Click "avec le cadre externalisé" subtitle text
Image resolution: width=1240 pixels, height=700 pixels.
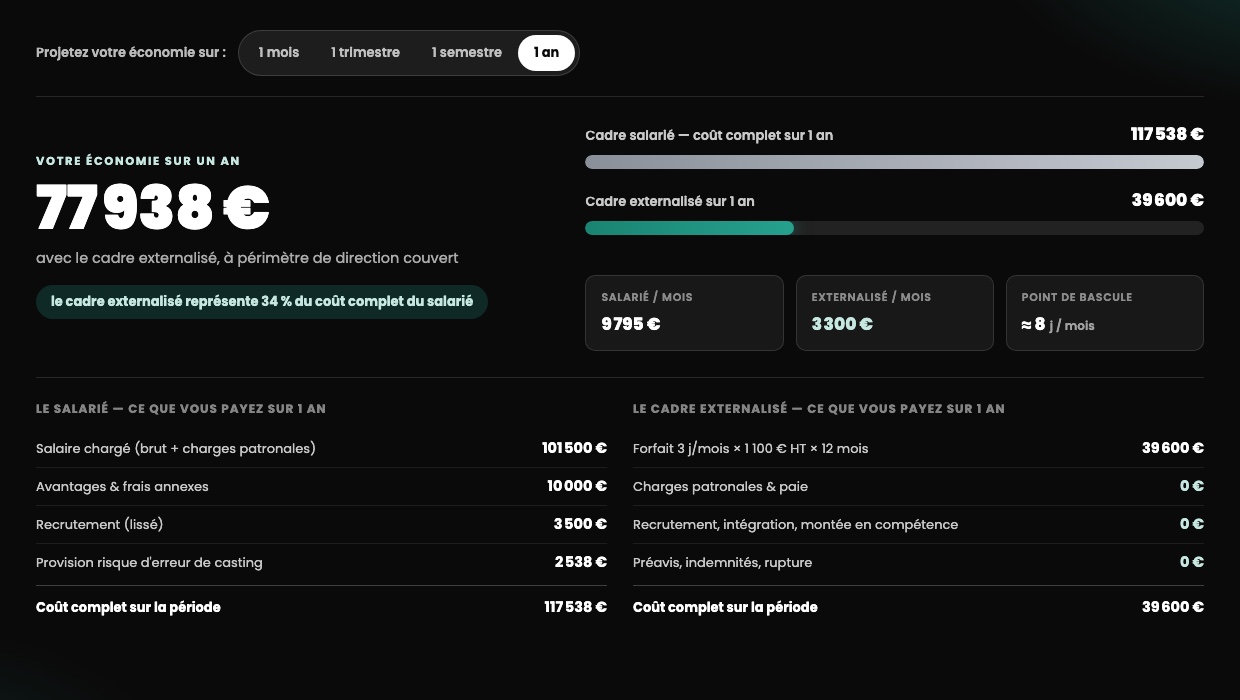[x=247, y=258]
